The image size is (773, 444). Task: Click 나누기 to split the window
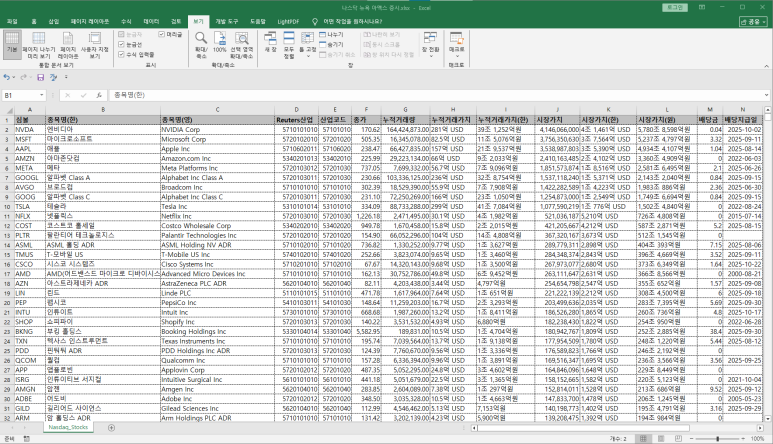(331, 34)
